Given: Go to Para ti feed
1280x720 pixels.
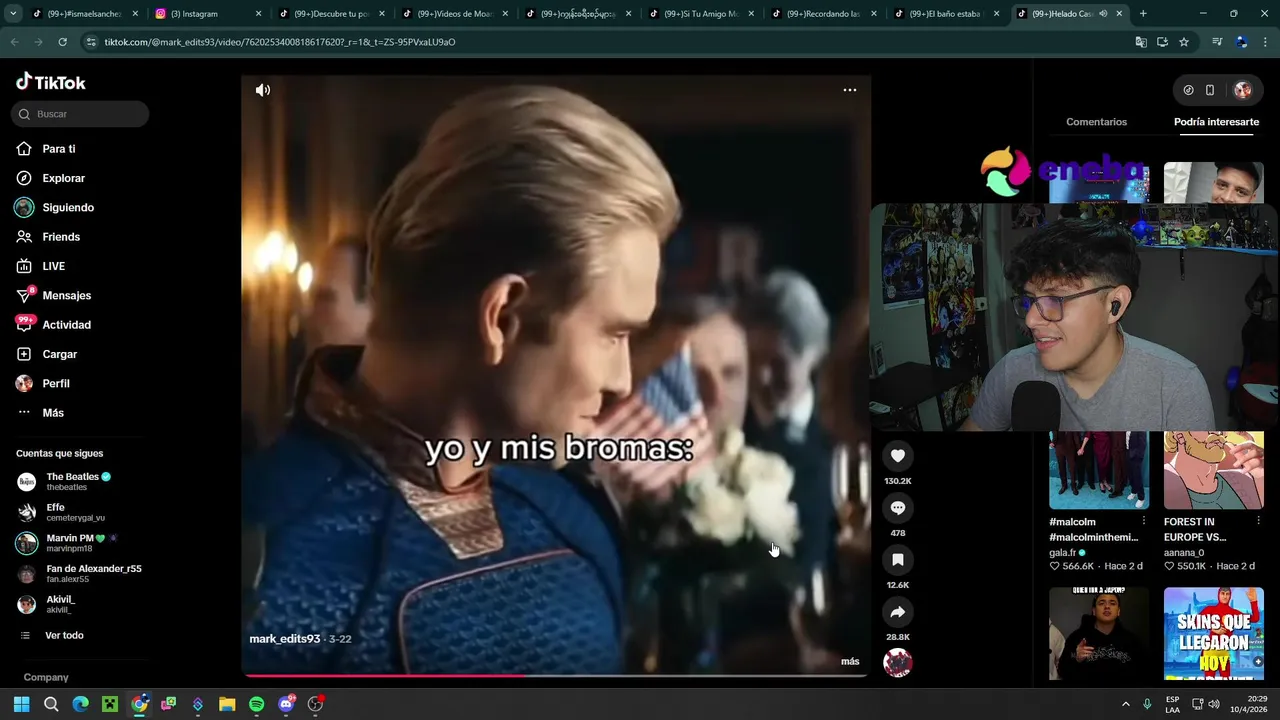Looking at the screenshot, I should point(58,149).
